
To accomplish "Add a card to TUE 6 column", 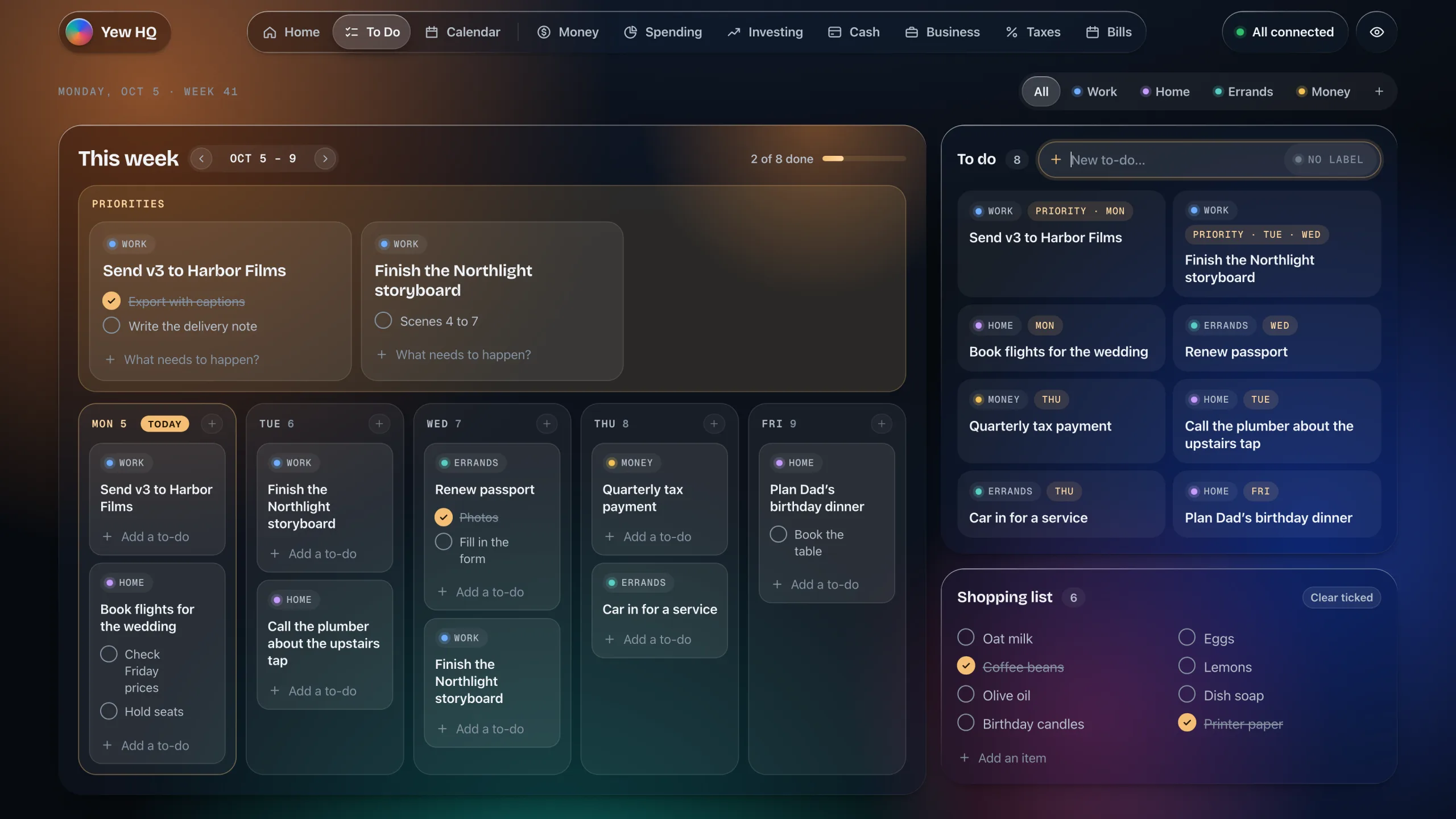I will (x=379, y=424).
